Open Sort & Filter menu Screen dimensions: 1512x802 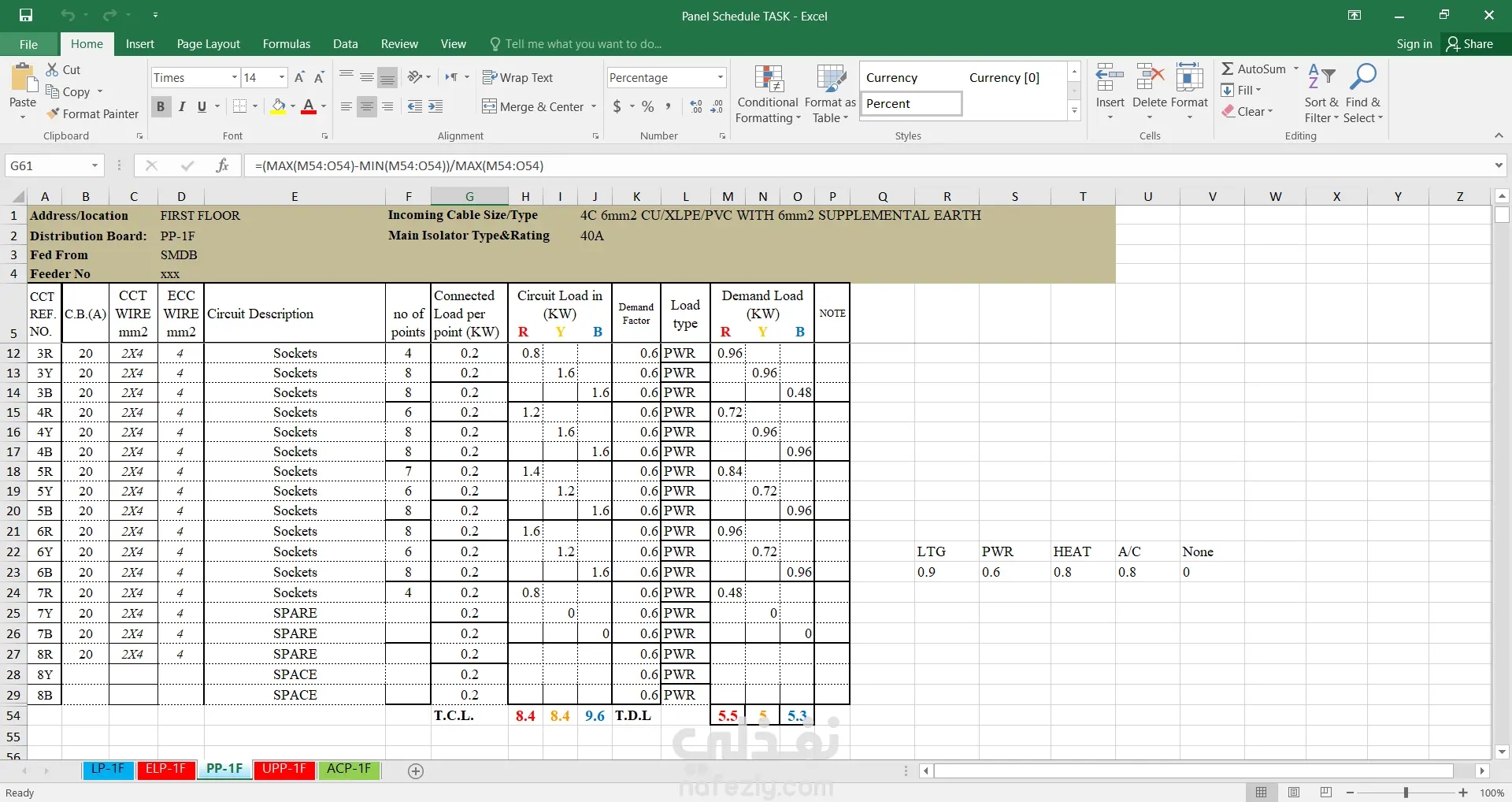tap(1321, 93)
